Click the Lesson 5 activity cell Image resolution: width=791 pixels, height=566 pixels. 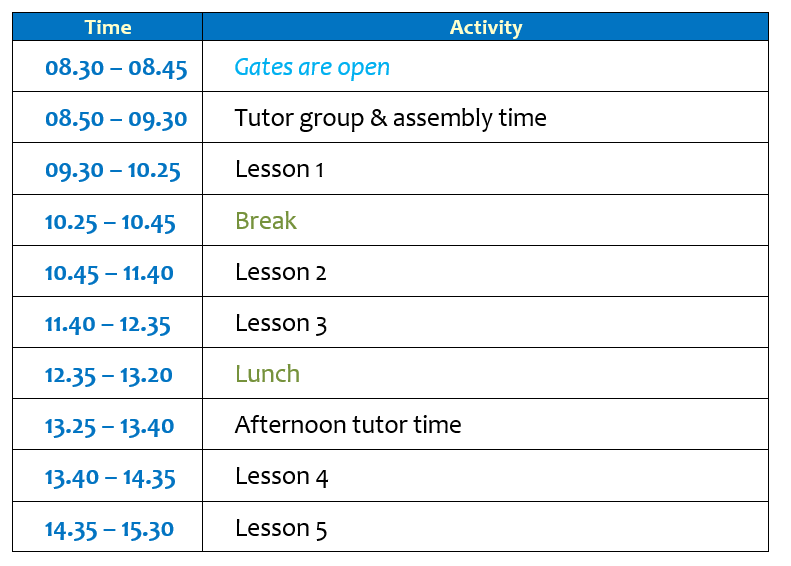tap(281, 528)
